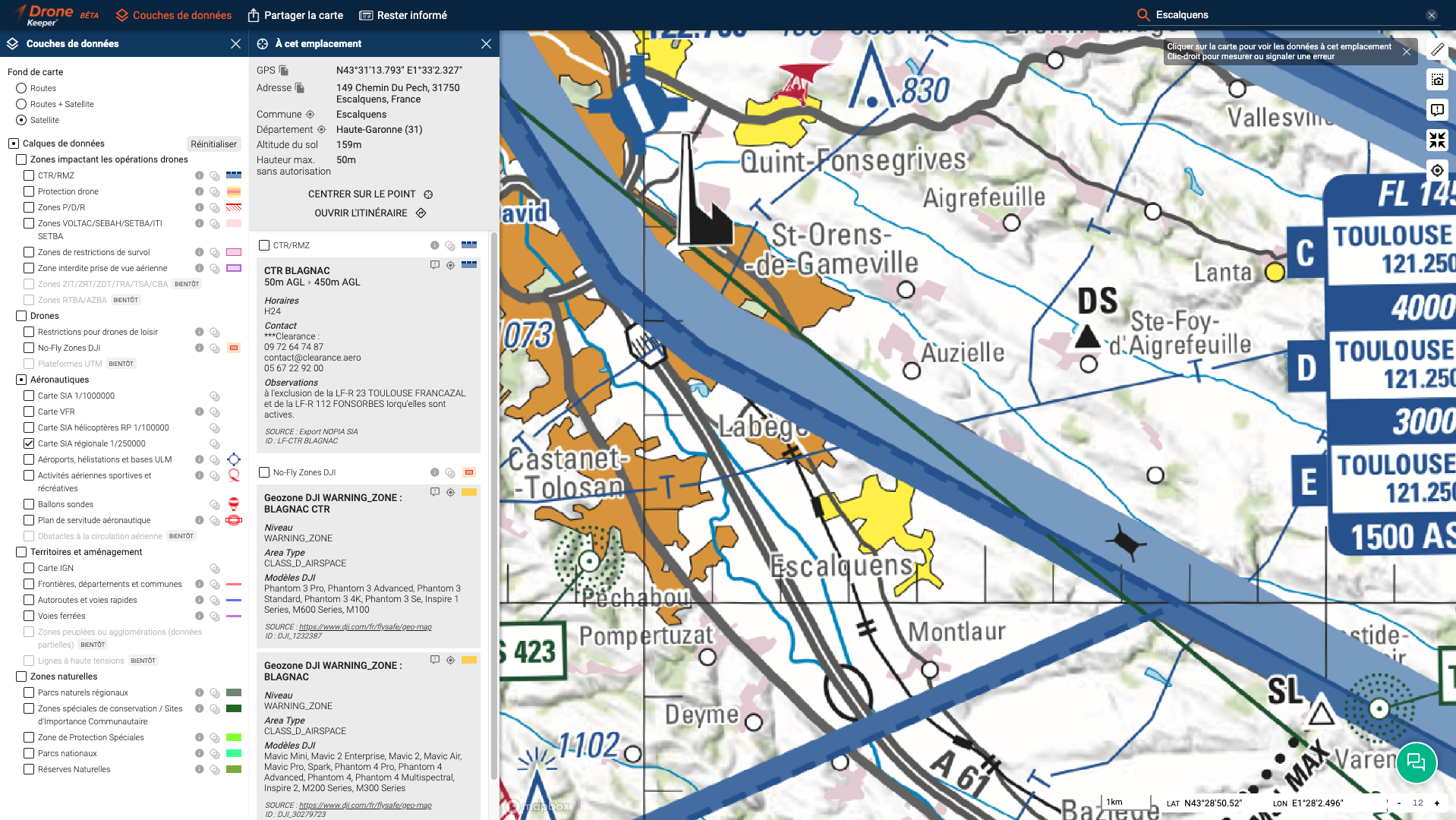The image size is (1456, 820).
Task: Adjust opacity of the Carte VFR layer
Action: click(215, 412)
